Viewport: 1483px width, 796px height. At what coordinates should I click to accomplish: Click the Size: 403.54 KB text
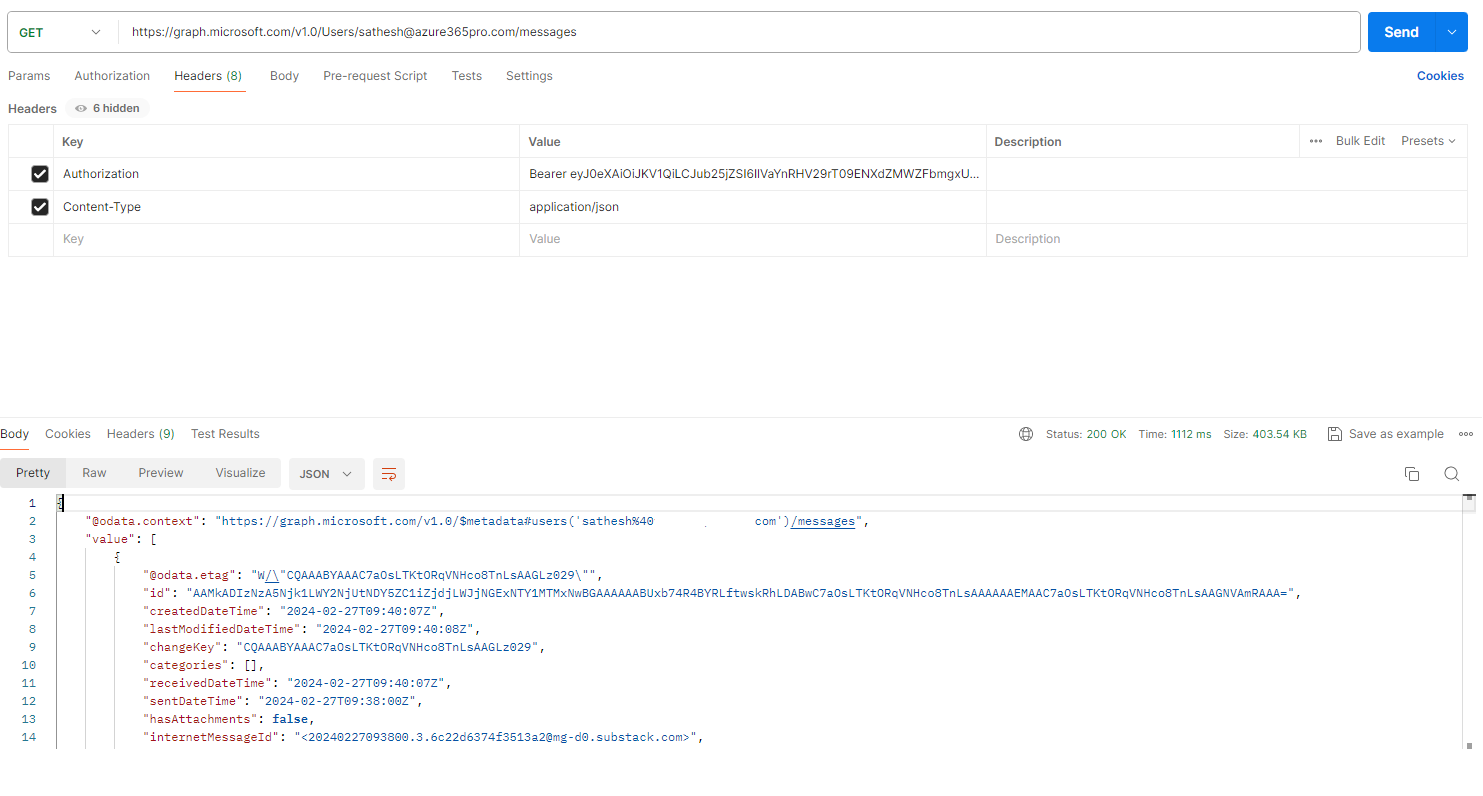[1265, 434]
